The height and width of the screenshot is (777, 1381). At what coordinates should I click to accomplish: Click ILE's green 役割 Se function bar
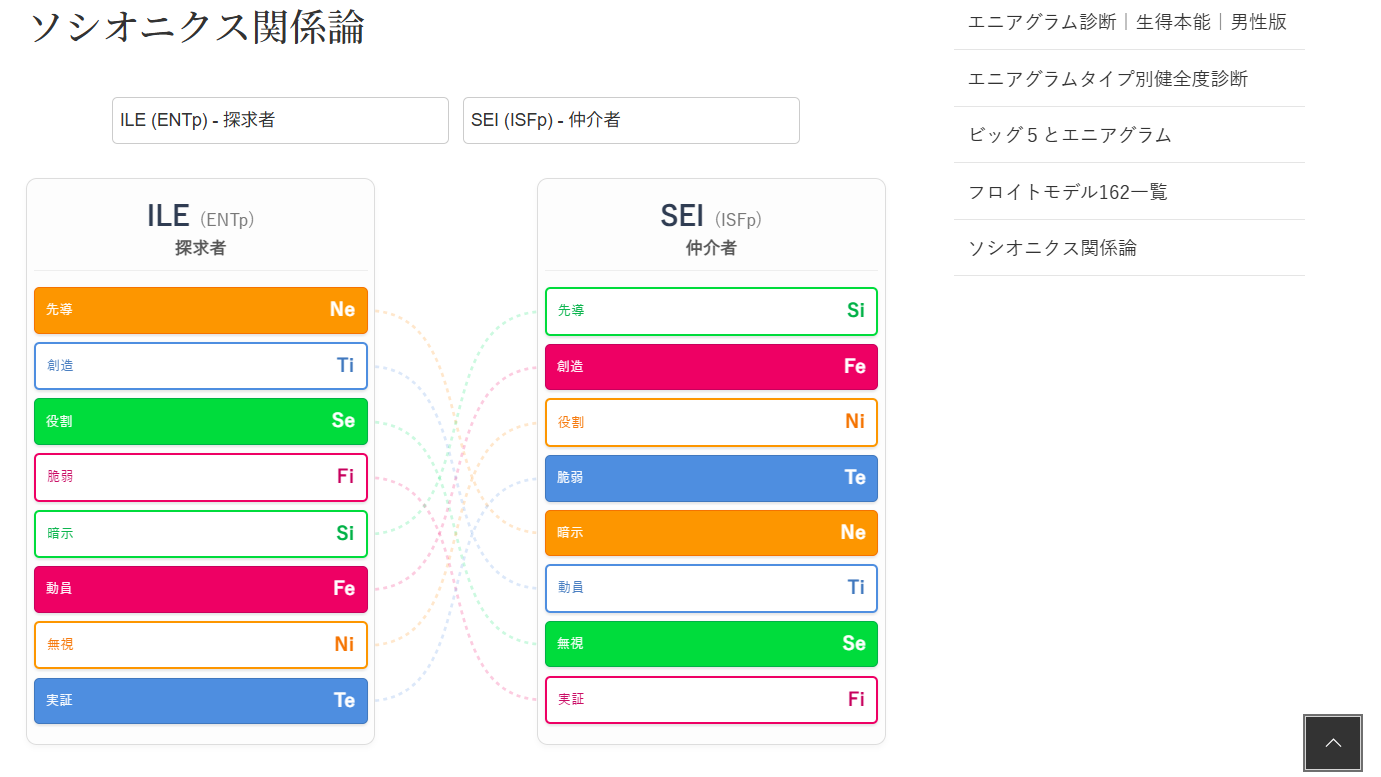click(201, 421)
